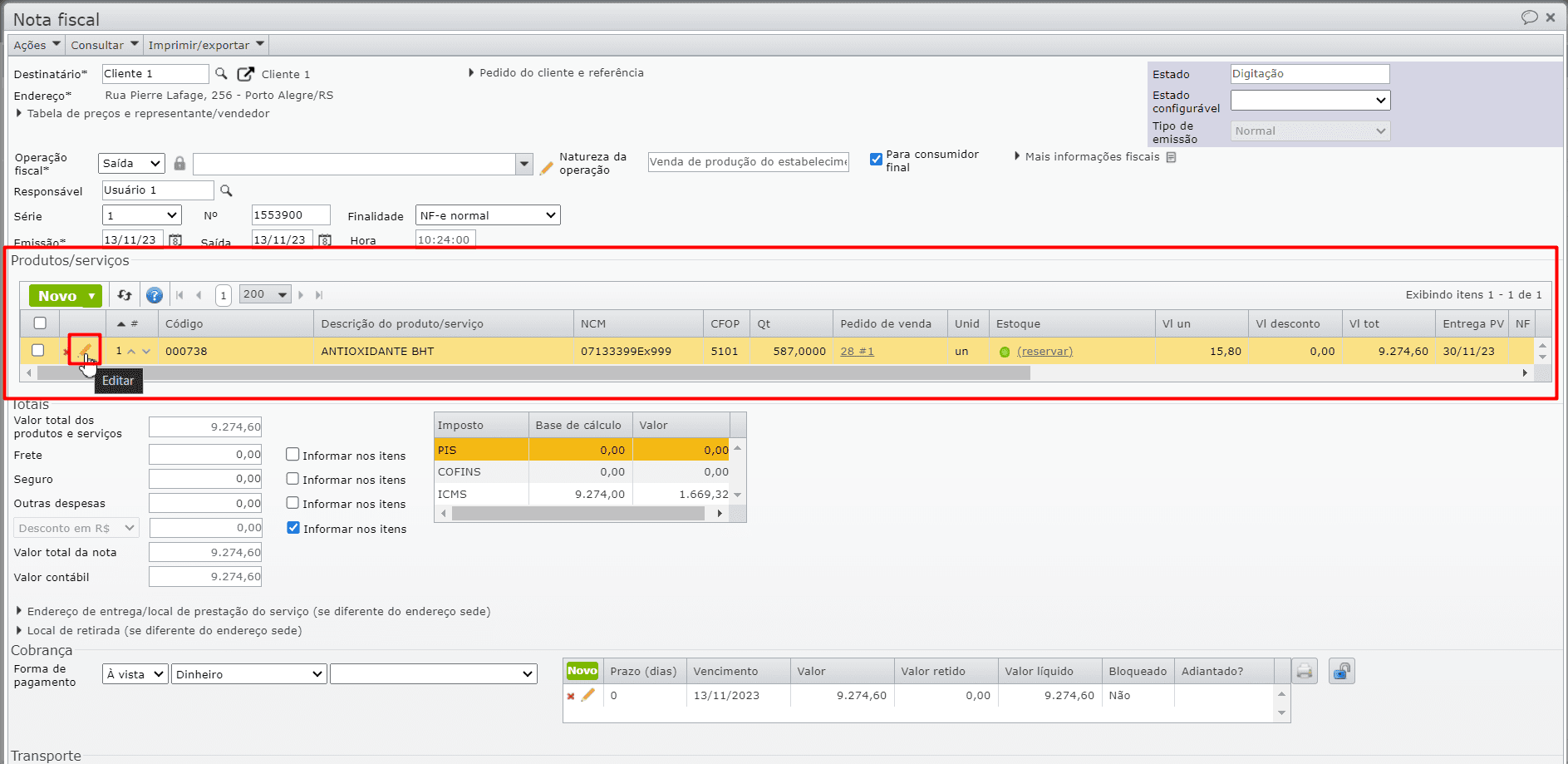Screen dimensions: 1568x764
Task: Click Novo to add a payment installment
Action: (x=582, y=671)
